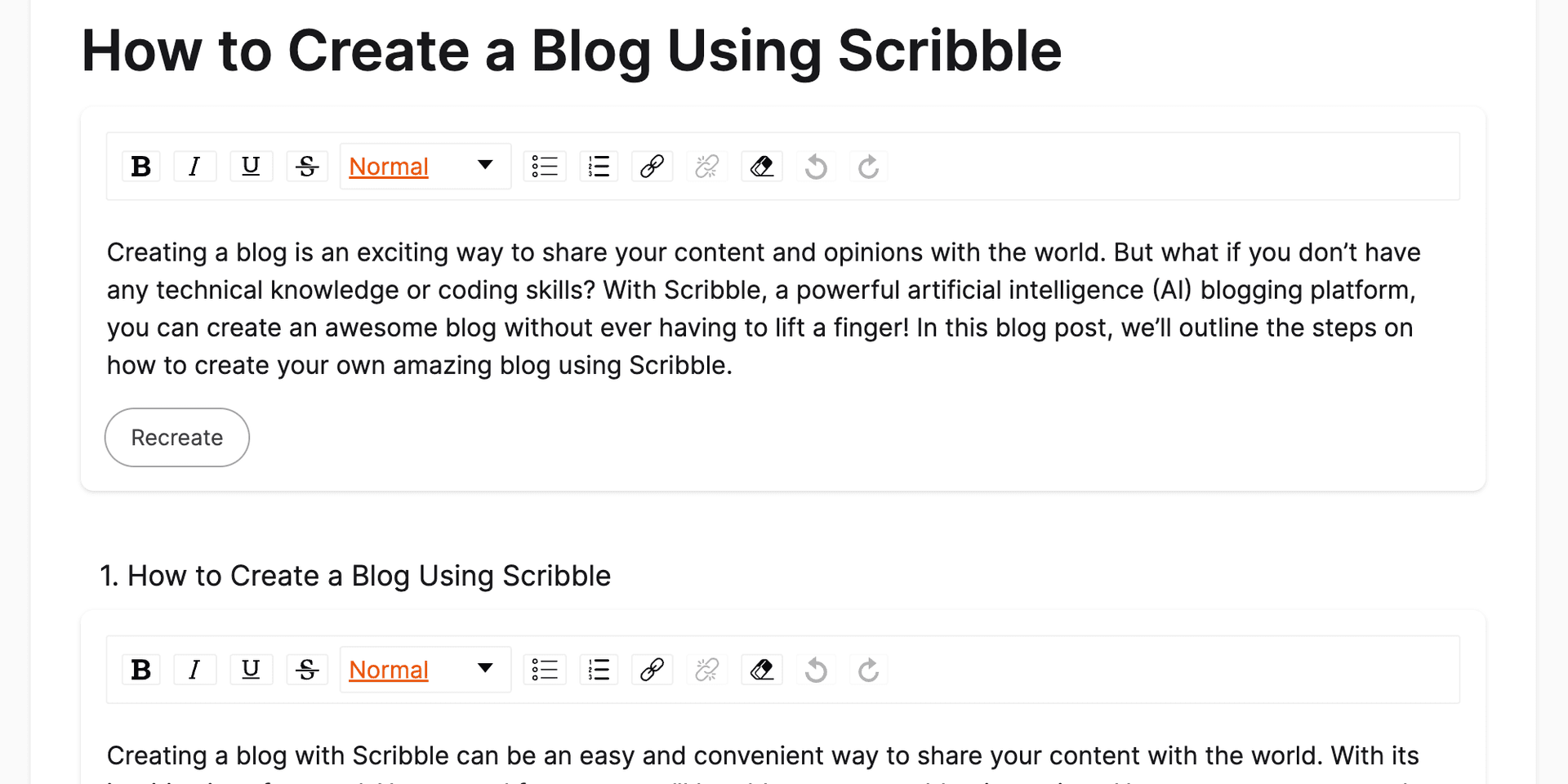Select the underline icon in the top toolbar
Image resolution: width=1568 pixels, height=784 pixels.
tap(251, 166)
